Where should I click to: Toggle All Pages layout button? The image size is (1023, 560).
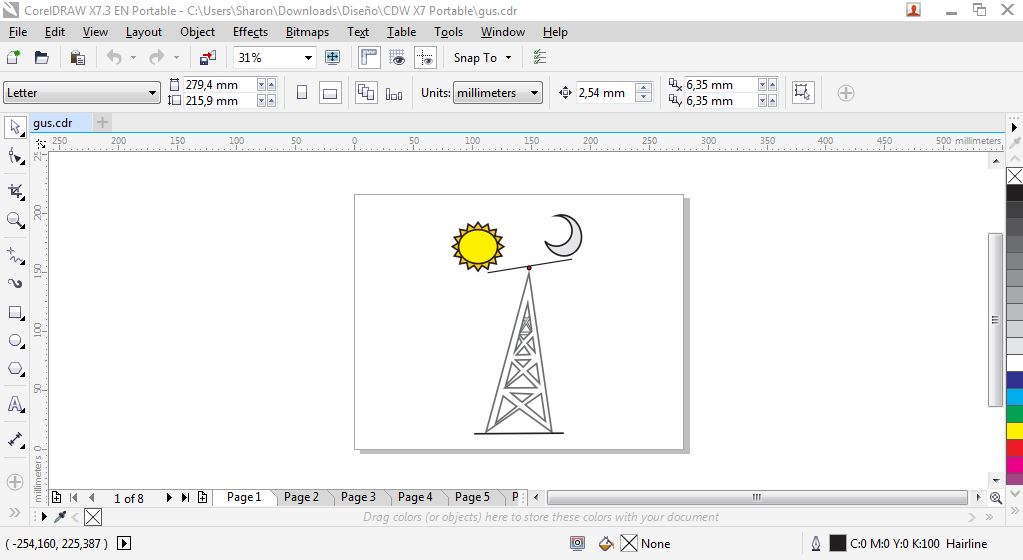coord(366,93)
